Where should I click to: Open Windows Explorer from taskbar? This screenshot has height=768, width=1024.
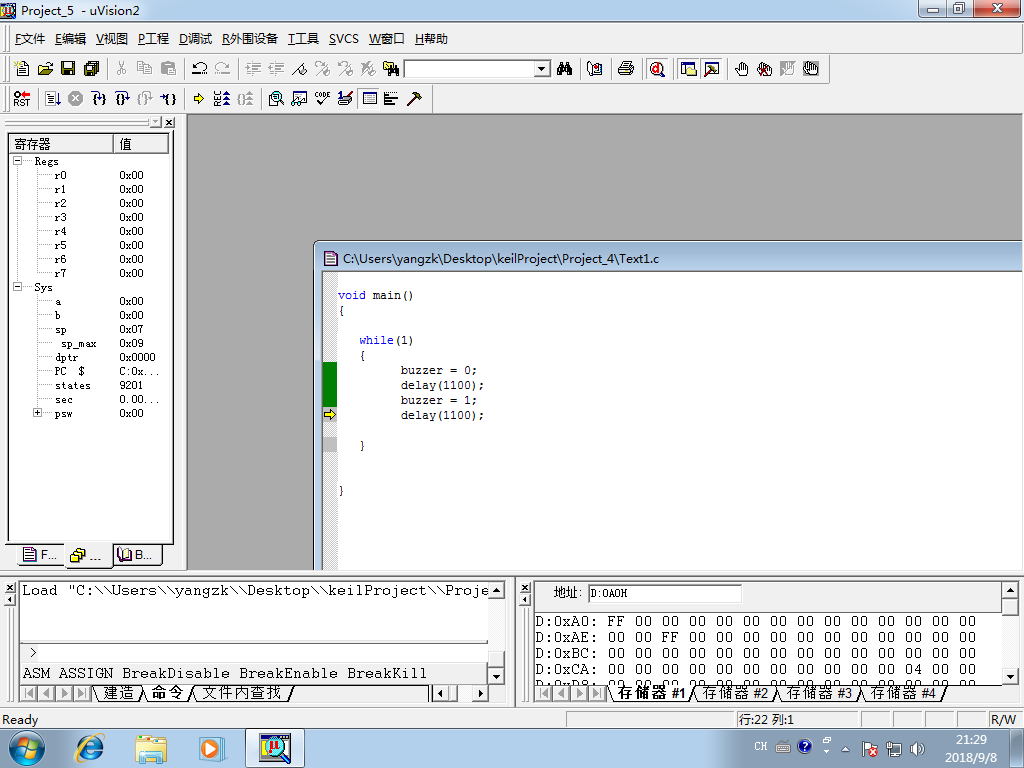click(x=151, y=748)
